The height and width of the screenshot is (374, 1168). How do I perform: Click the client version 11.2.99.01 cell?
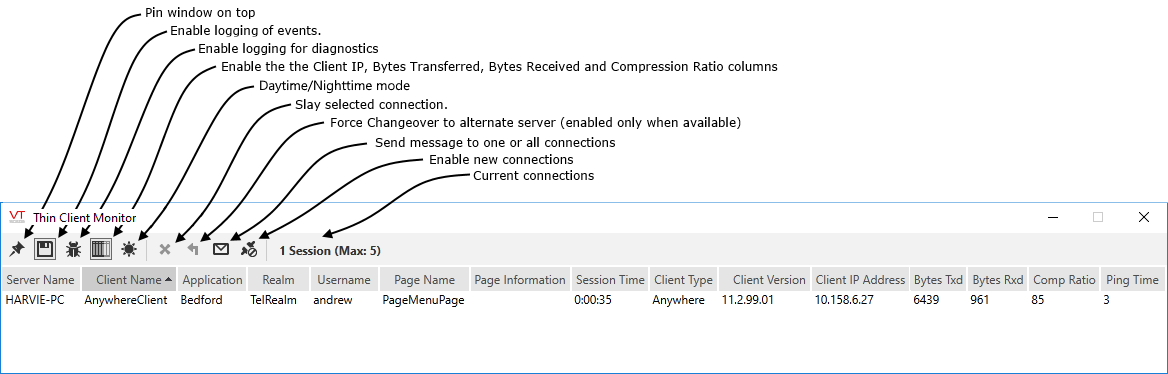pyautogui.click(x=749, y=300)
